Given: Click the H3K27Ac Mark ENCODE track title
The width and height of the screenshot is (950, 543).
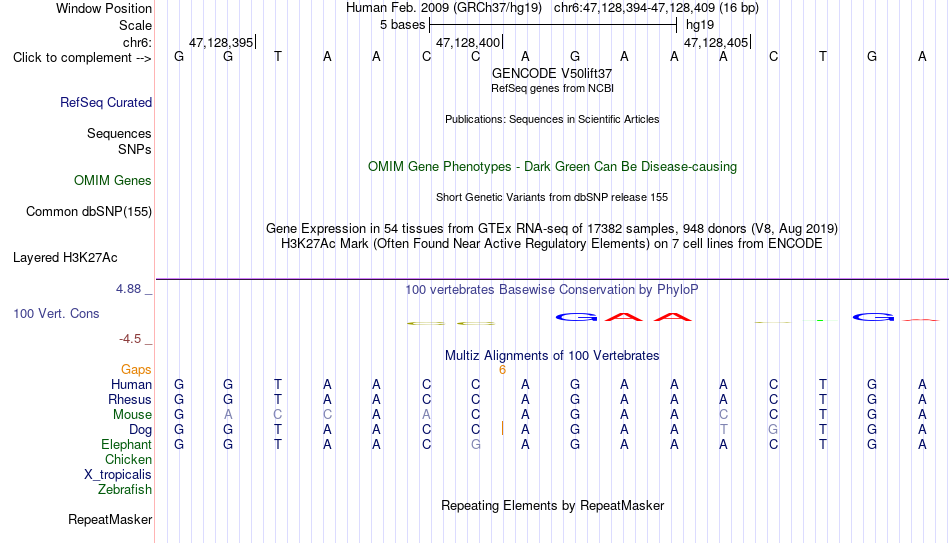Looking at the screenshot, I should pos(552,244).
